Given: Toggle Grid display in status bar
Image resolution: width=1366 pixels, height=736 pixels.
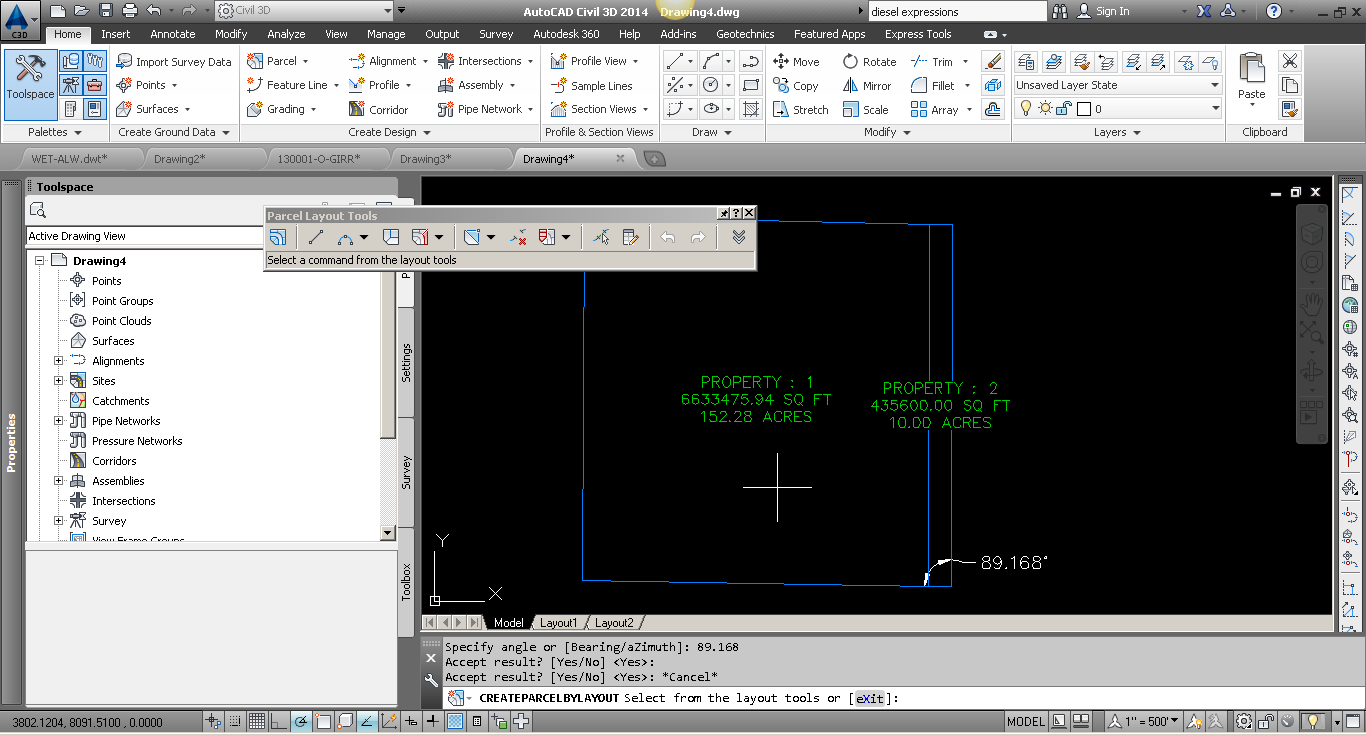Looking at the screenshot, I should [256, 721].
